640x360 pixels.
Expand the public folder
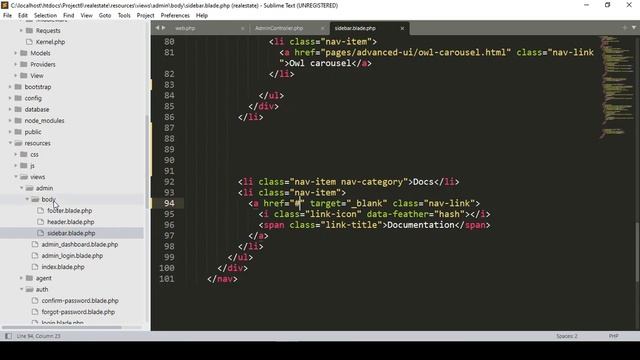[x=10, y=132]
